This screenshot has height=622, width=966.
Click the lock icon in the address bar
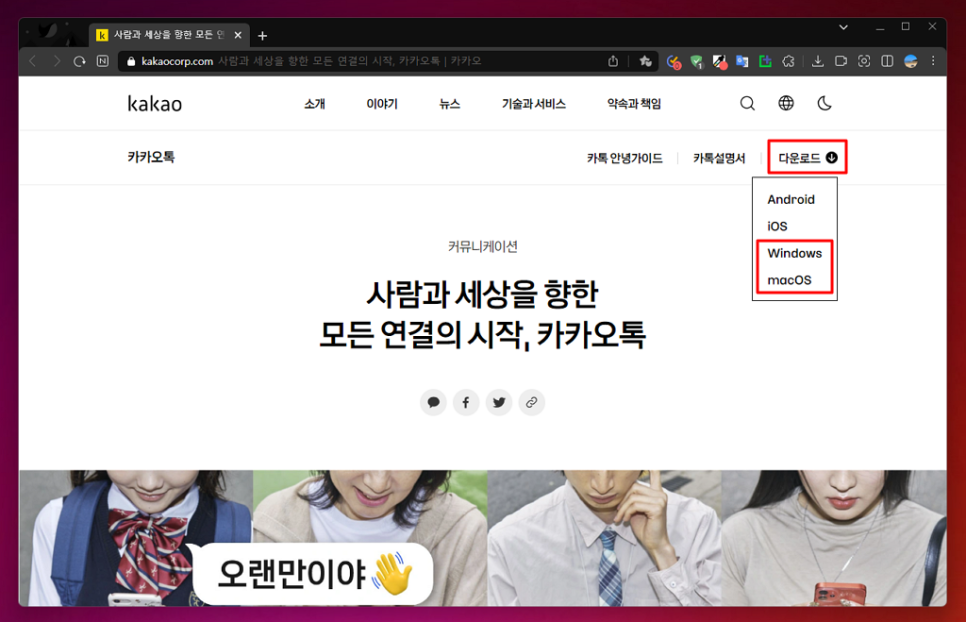coord(131,61)
